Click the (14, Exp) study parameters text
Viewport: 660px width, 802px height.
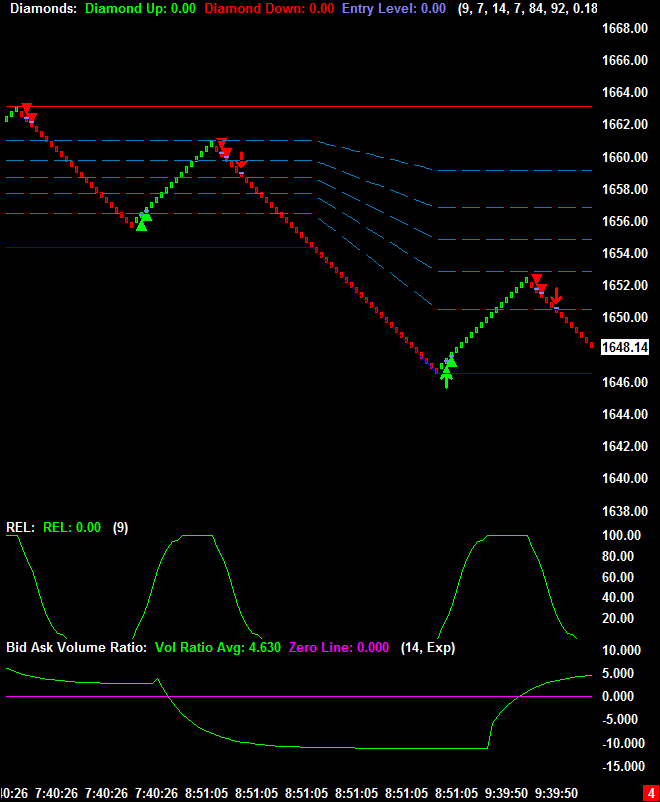click(427, 647)
